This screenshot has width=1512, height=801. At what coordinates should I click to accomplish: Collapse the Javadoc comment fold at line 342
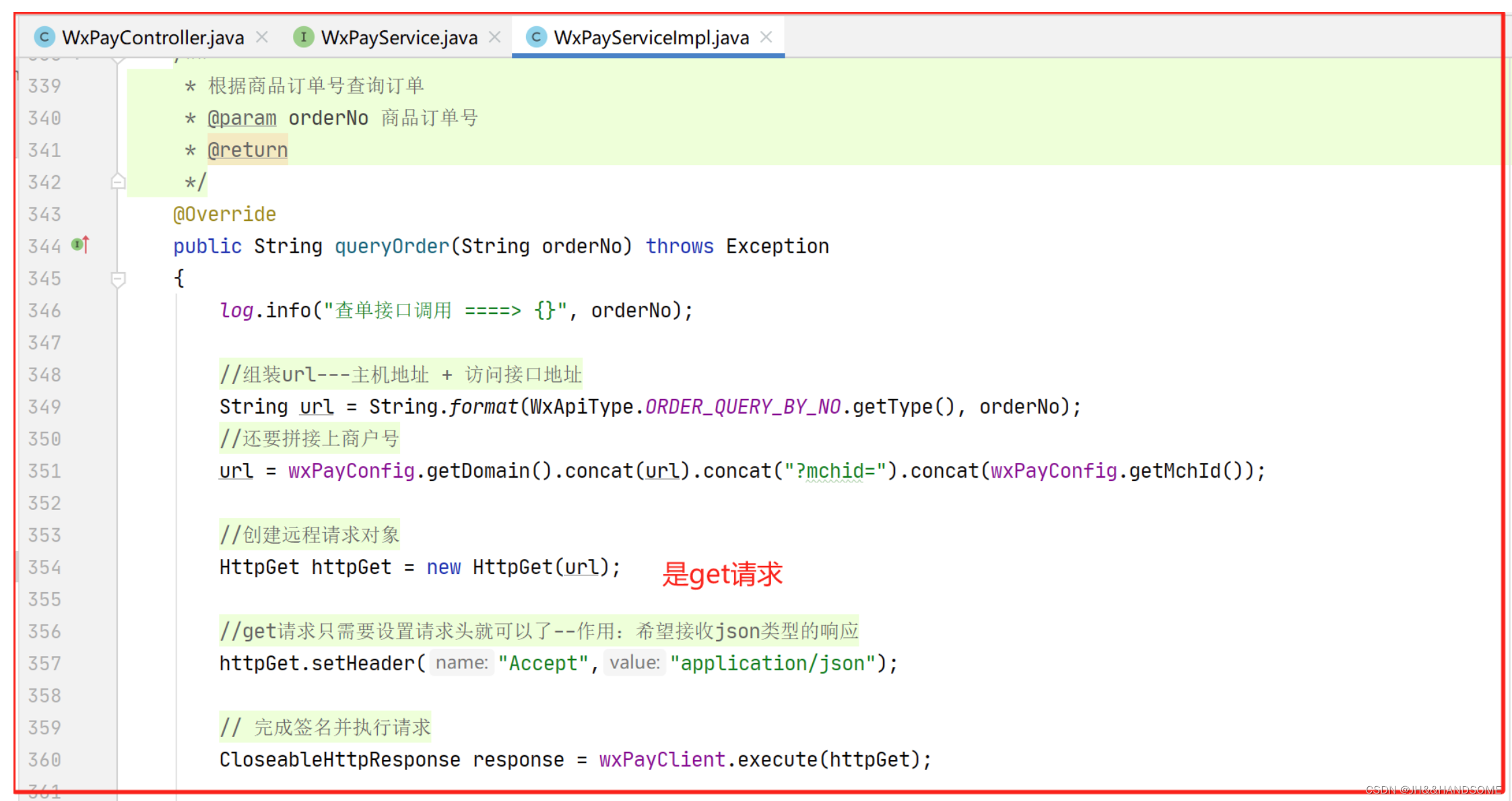tap(118, 182)
